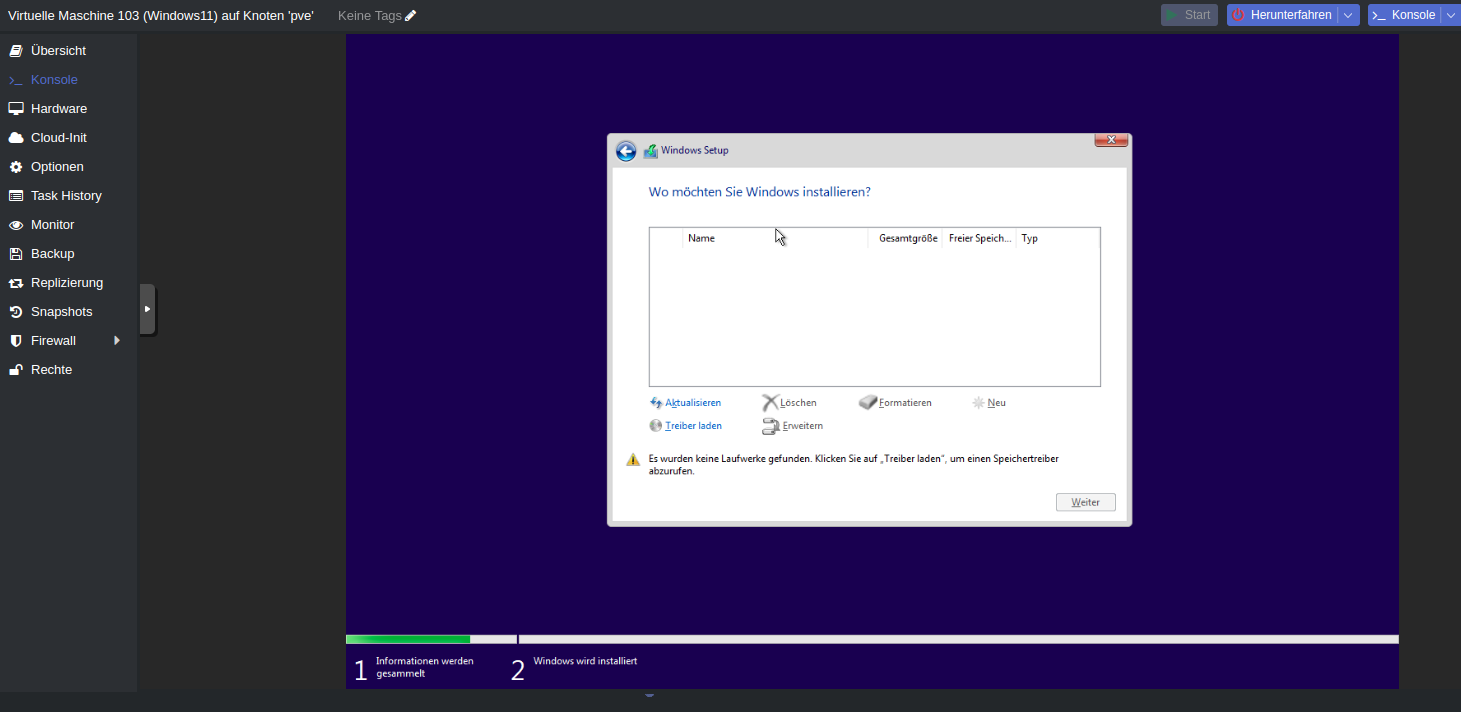Image resolution: width=1461 pixels, height=712 pixels.
Task: Edit tags with the pencil icon
Action: click(410, 16)
